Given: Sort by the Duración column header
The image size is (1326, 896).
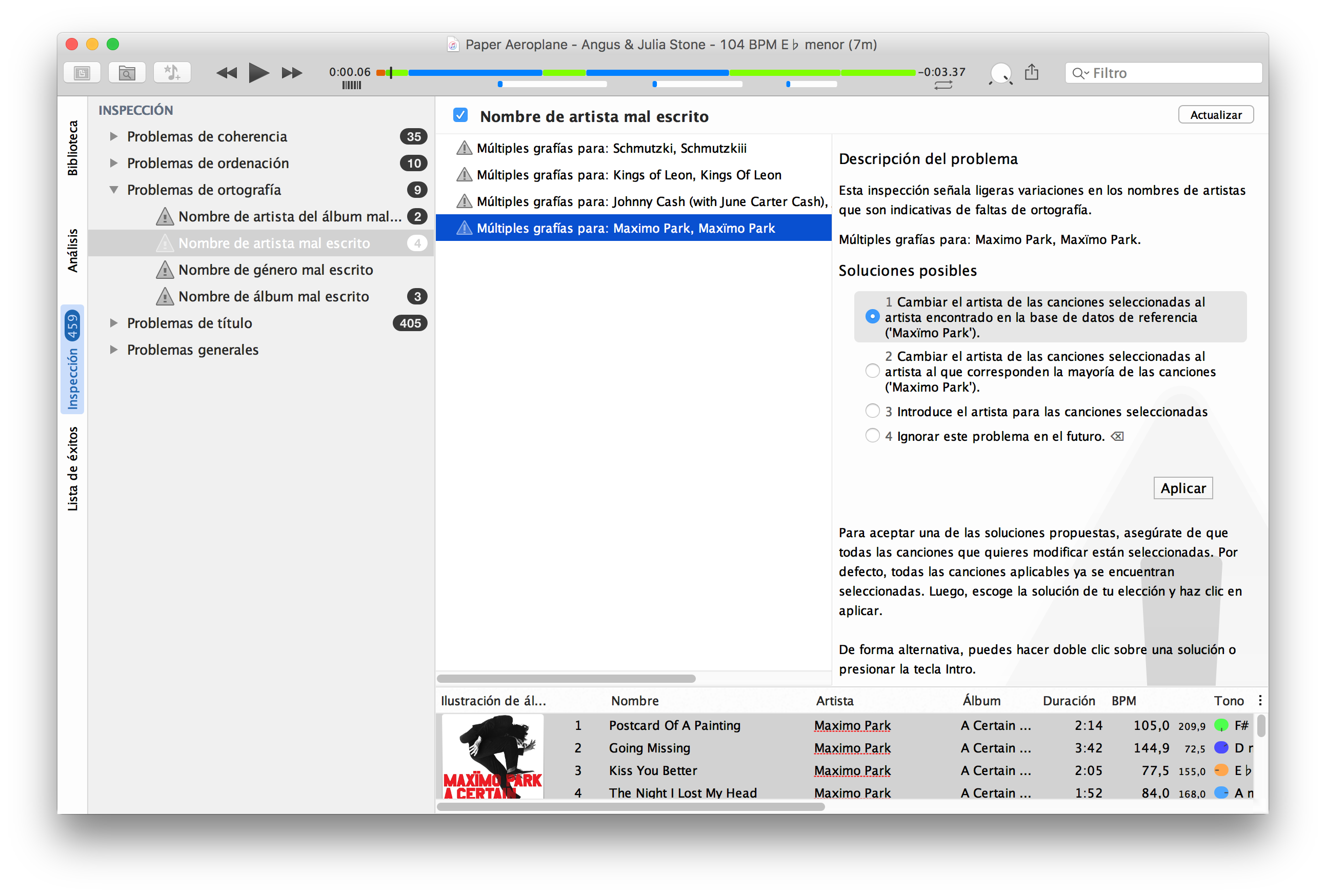Looking at the screenshot, I should [x=1069, y=700].
